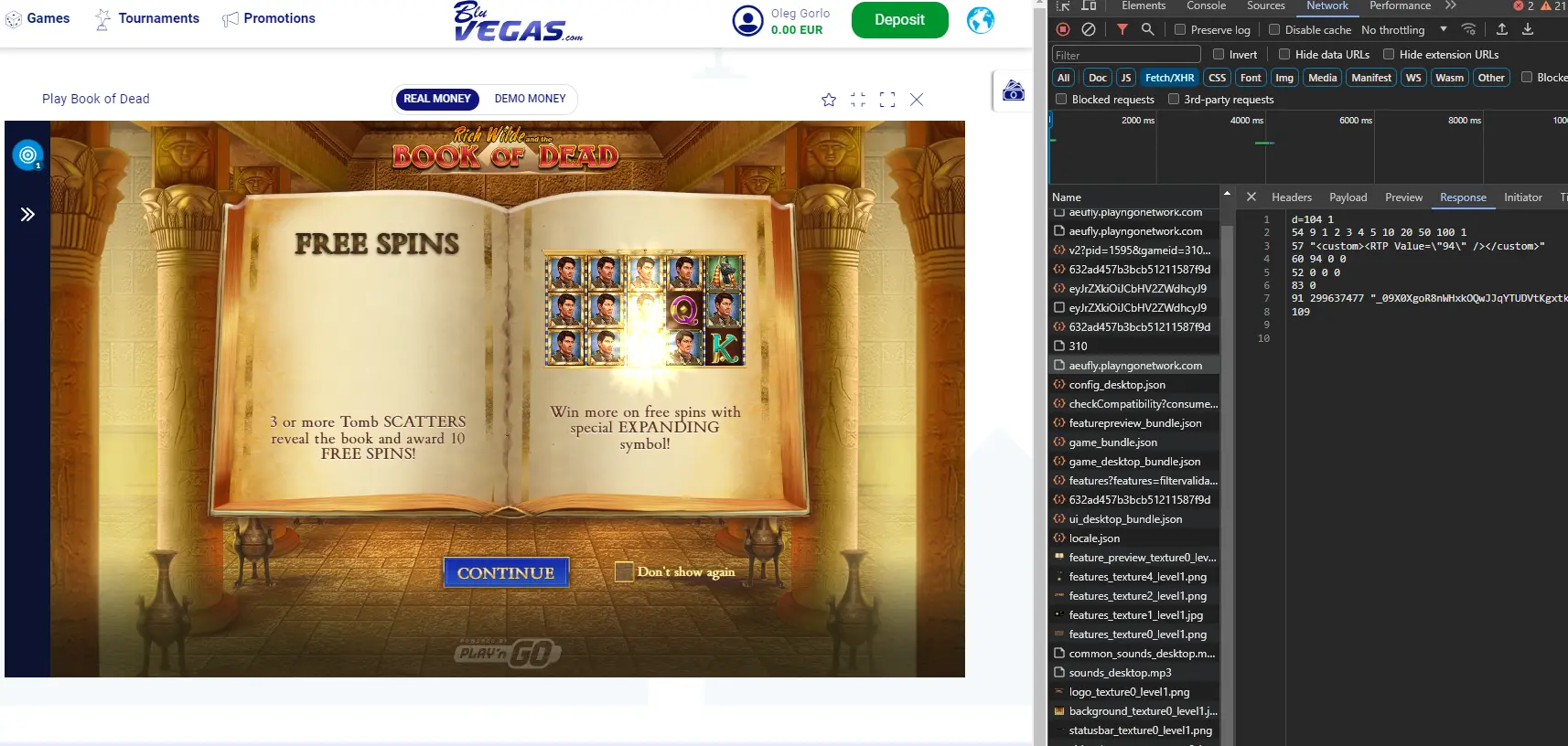The height and width of the screenshot is (746, 1568).
Task: Open the network search magnifier
Action: [1147, 29]
